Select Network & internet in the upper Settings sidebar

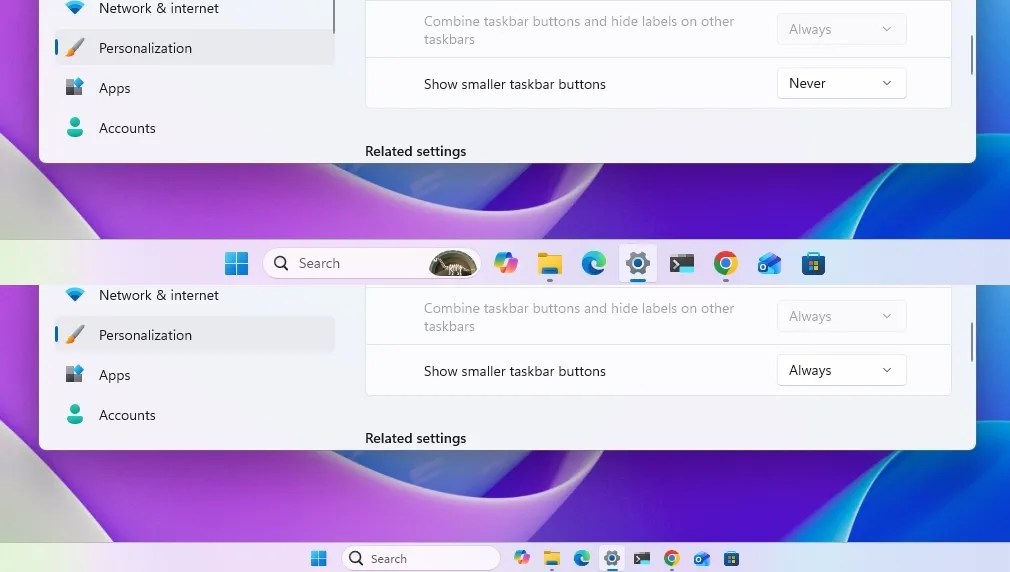[194, 9]
